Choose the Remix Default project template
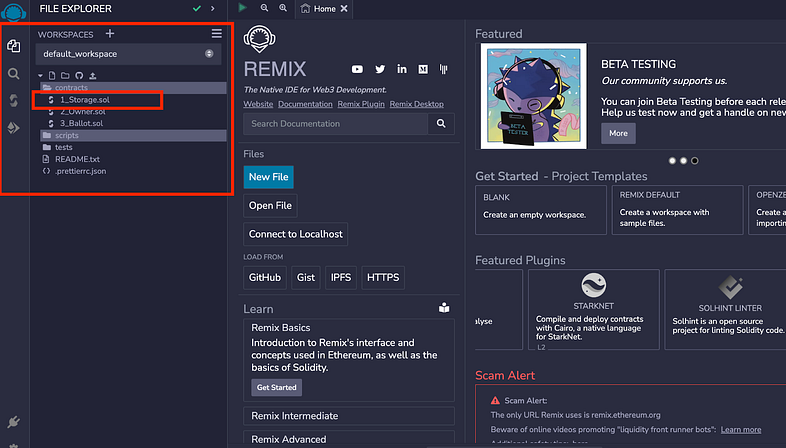Screen dimensions: 786x448 677,210
